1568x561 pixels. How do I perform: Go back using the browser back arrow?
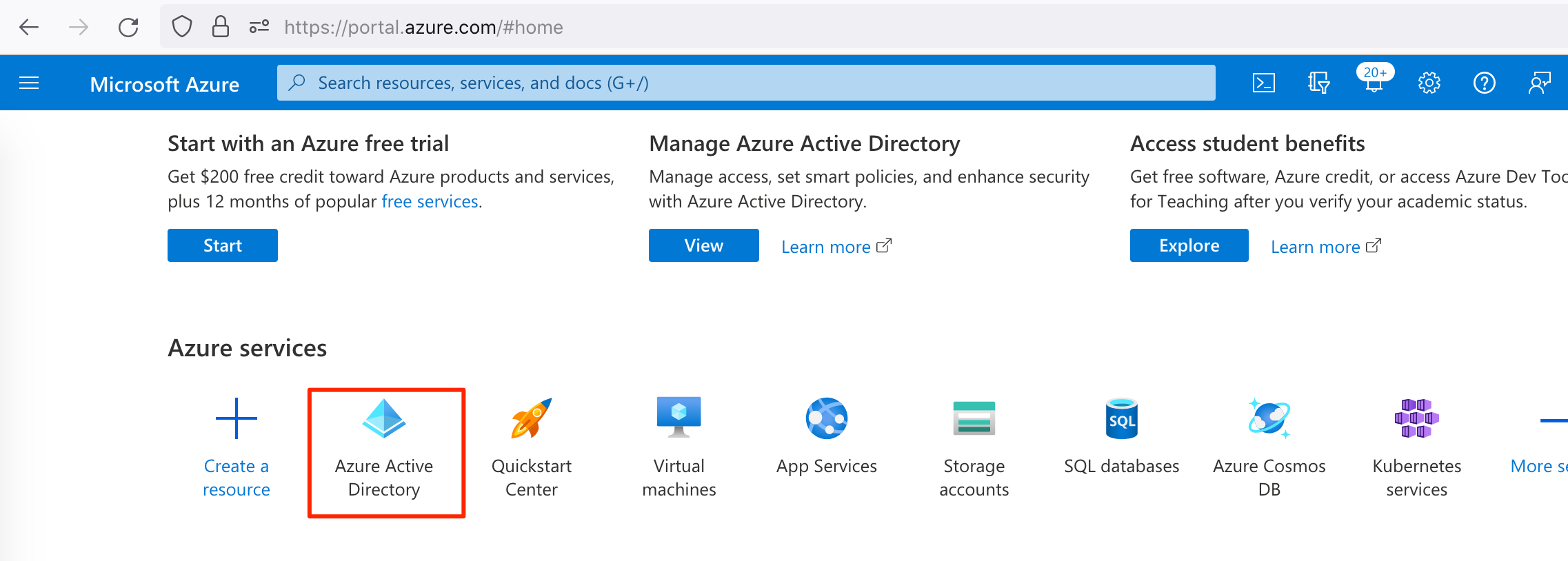[29, 28]
